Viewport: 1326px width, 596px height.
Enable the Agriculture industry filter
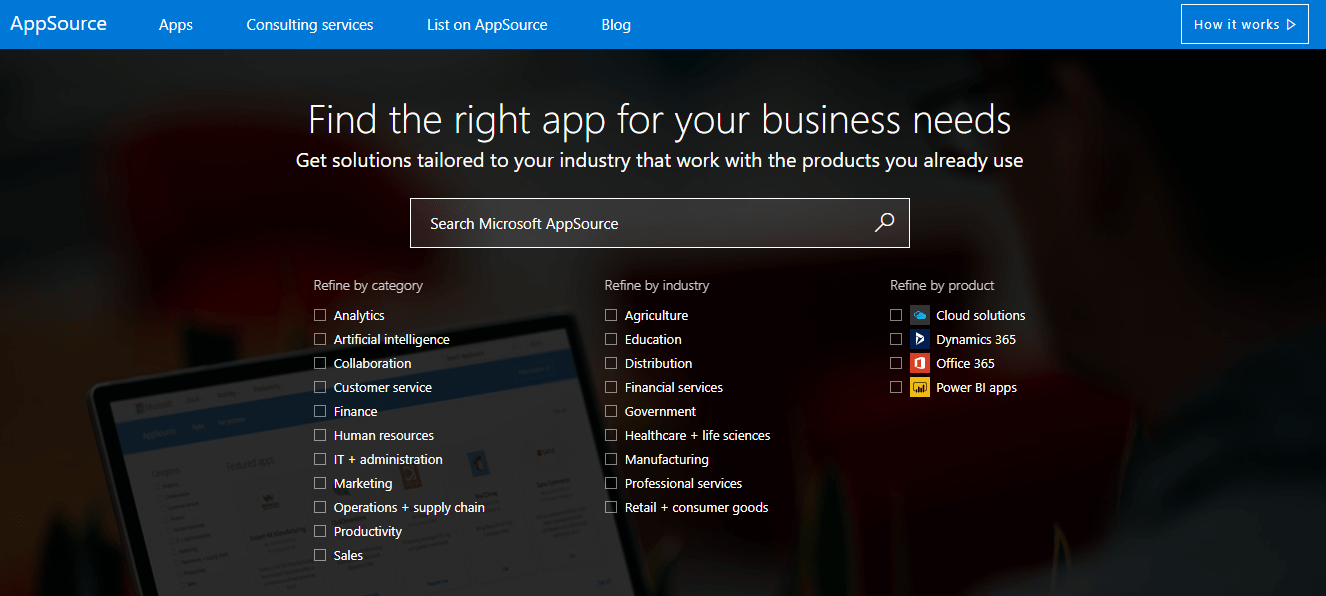tap(610, 314)
